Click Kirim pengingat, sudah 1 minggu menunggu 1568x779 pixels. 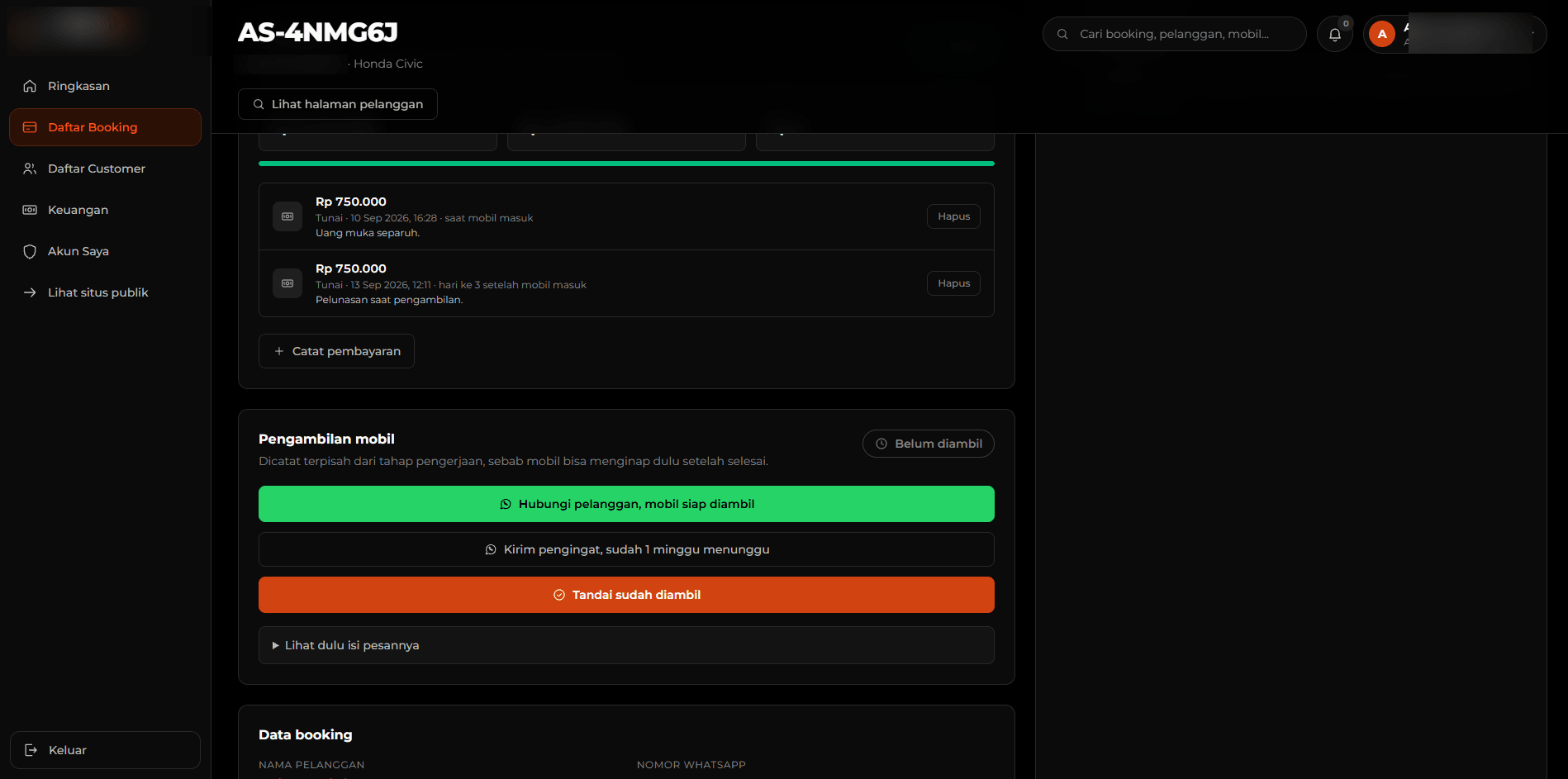click(x=626, y=549)
